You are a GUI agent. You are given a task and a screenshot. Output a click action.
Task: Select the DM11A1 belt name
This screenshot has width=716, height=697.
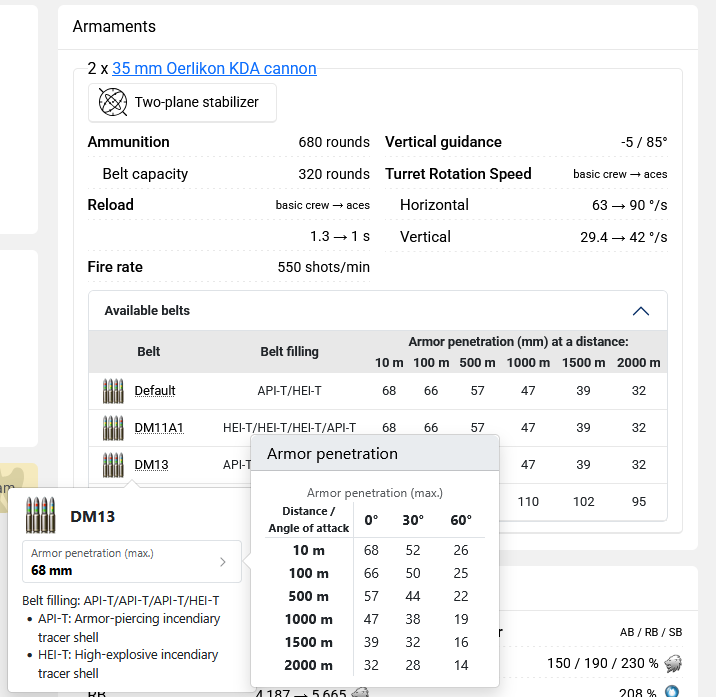tap(159, 428)
